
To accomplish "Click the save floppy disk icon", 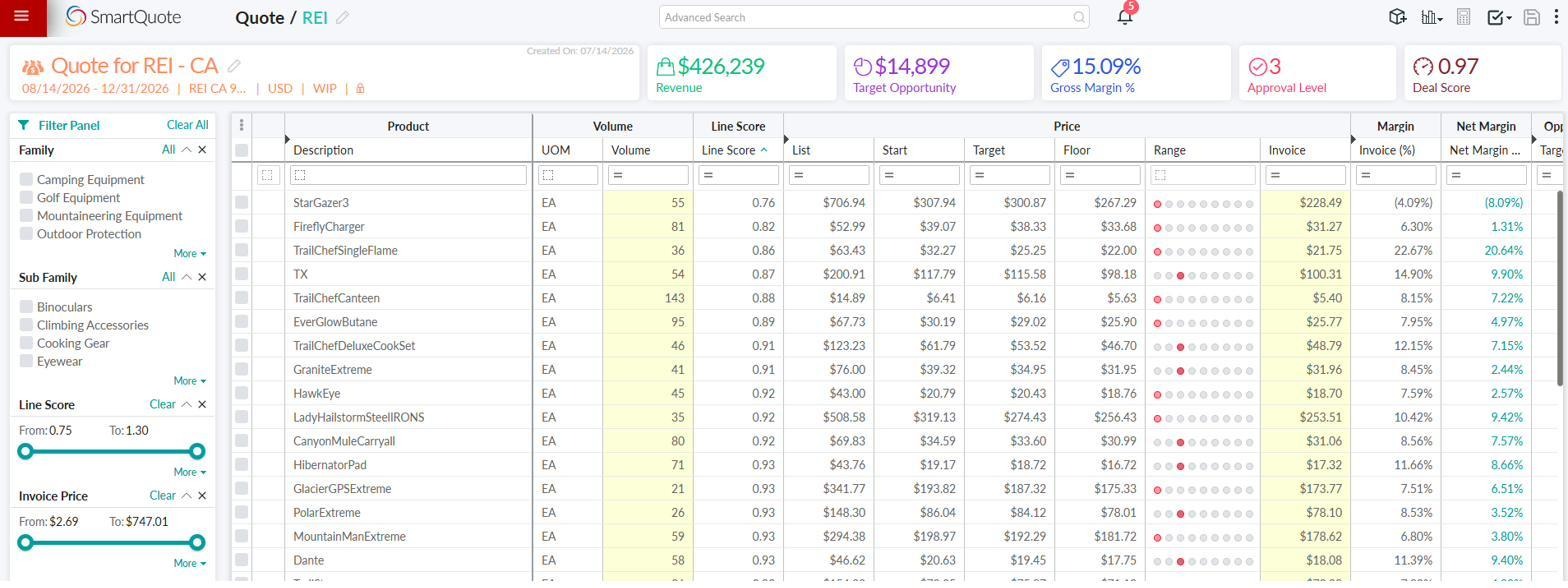I will coord(1531,17).
